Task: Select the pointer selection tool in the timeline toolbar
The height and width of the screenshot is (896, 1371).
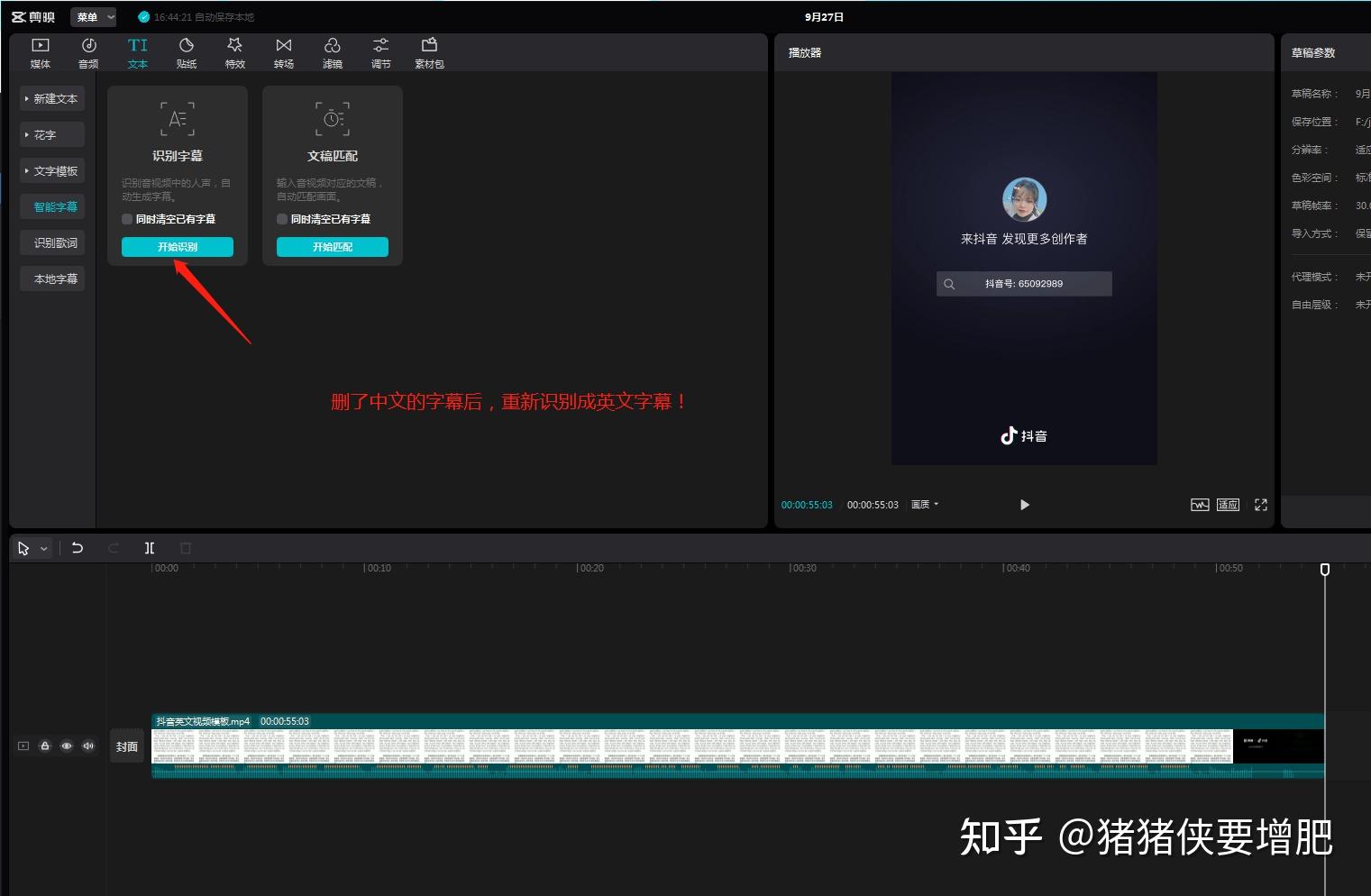Action: (23, 548)
